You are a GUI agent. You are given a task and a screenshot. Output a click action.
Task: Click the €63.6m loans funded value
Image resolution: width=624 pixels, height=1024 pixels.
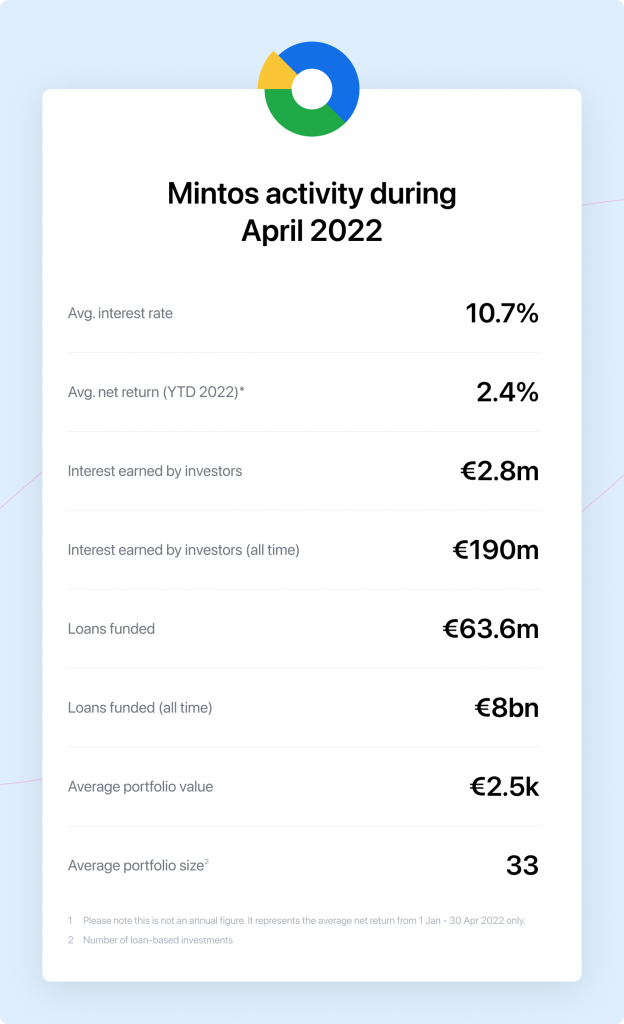[x=490, y=629]
